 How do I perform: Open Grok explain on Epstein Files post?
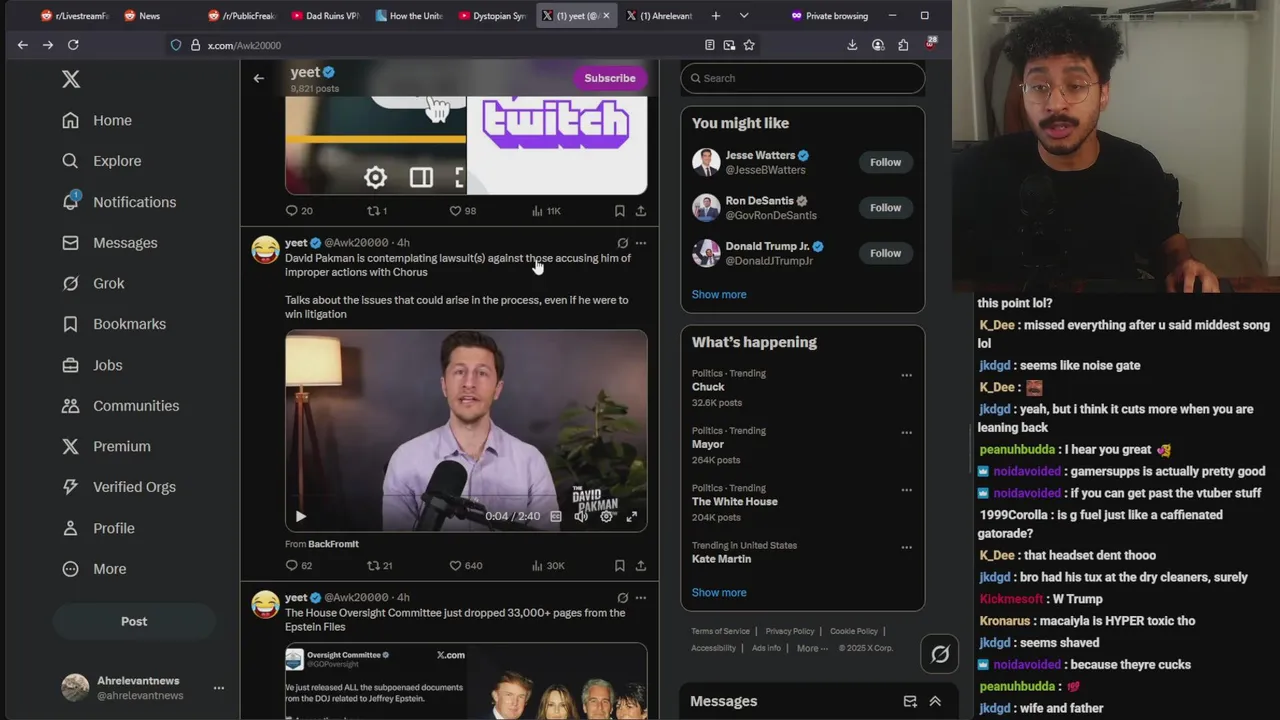point(622,598)
